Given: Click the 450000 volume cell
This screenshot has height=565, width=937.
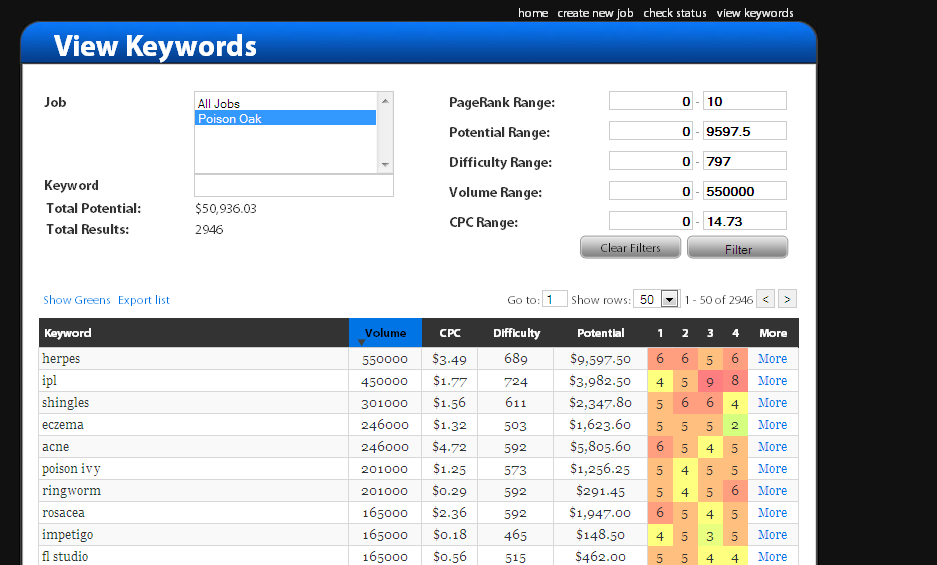Looking at the screenshot, I should (385, 381).
